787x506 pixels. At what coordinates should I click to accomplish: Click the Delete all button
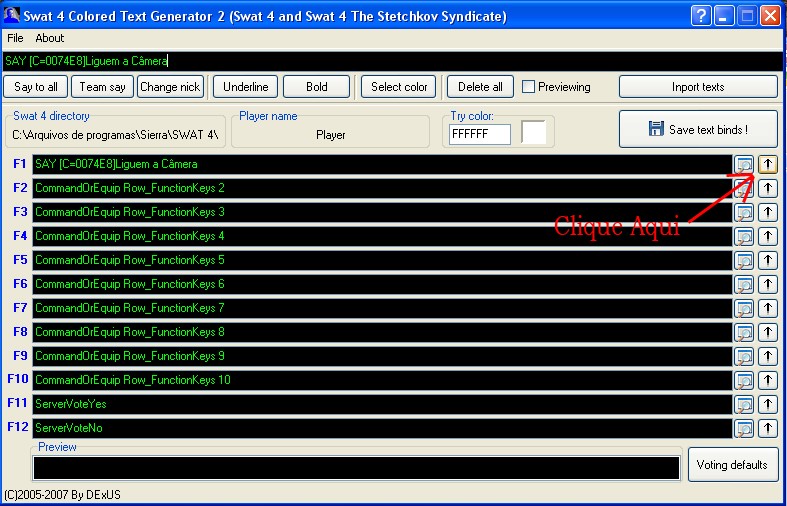click(x=480, y=87)
